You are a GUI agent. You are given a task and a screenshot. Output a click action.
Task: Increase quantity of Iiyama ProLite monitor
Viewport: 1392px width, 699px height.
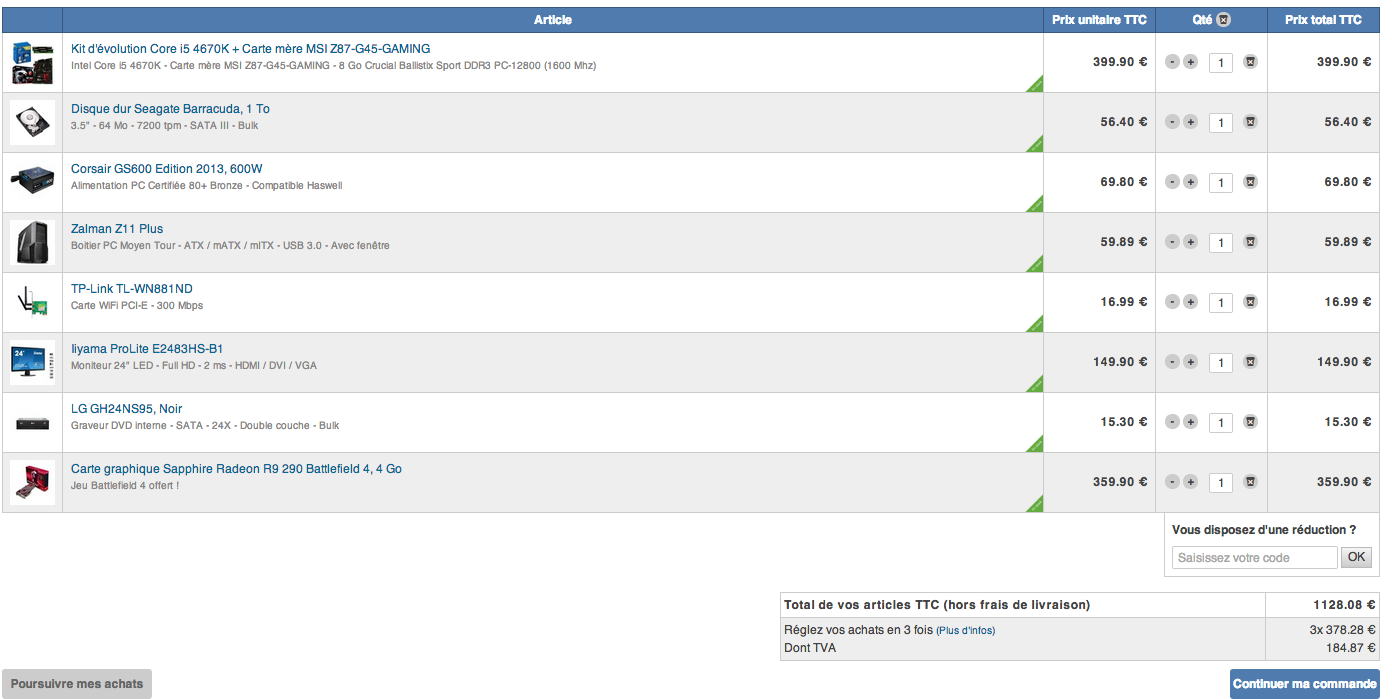1190,362
